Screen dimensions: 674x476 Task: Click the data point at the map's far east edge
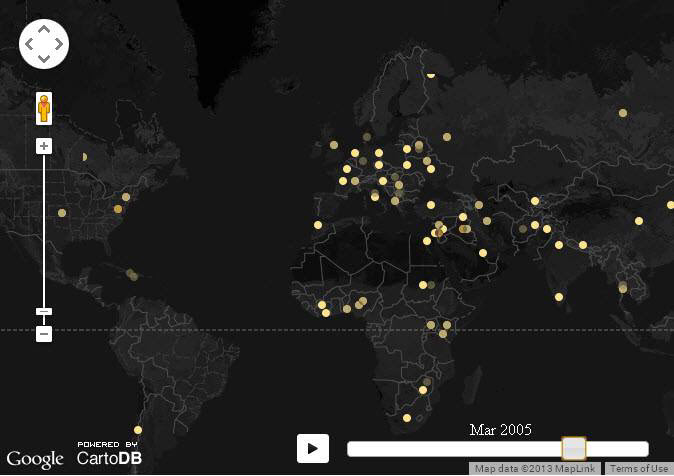tap(668, 207)
